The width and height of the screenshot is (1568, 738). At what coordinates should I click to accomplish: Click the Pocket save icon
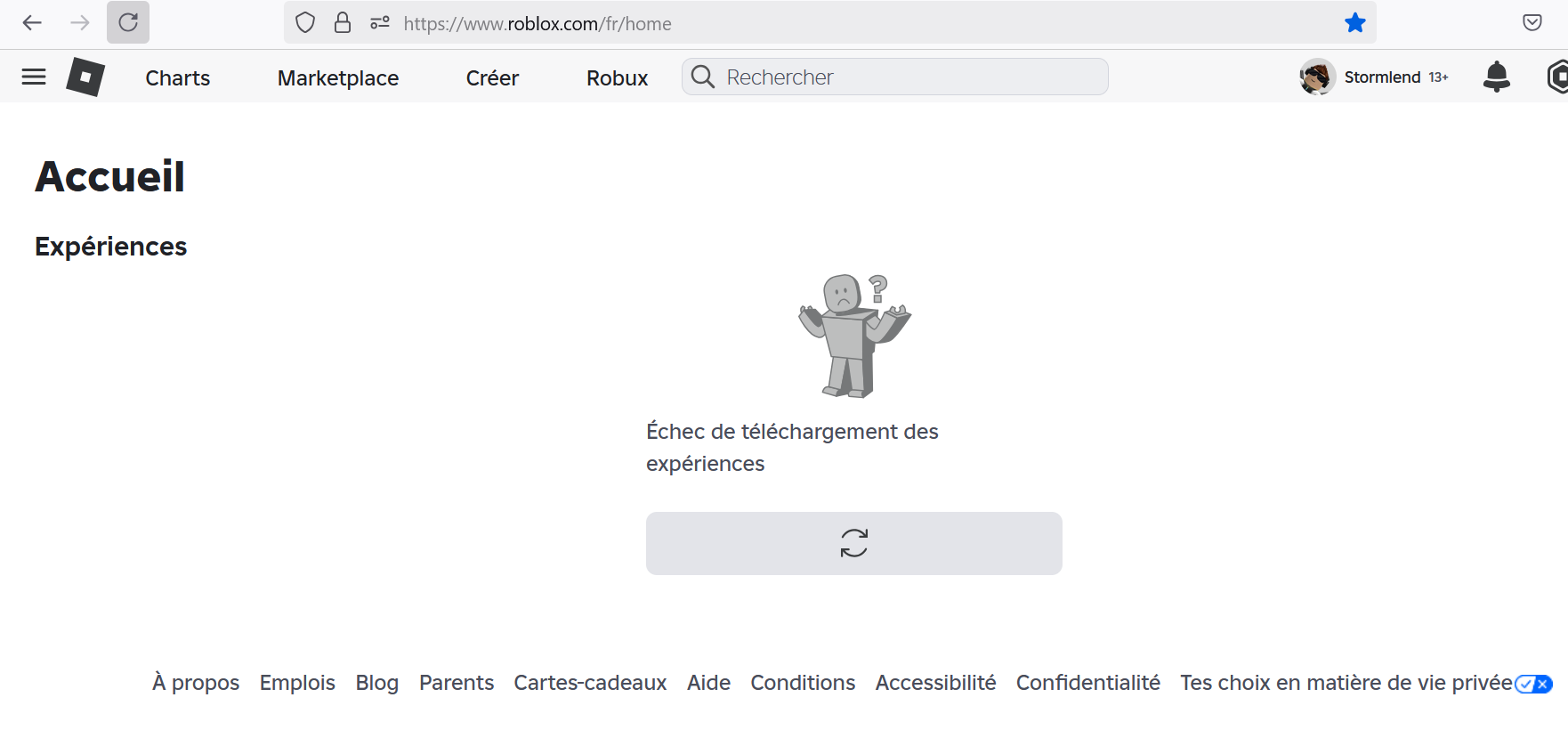pos(1532,23)
